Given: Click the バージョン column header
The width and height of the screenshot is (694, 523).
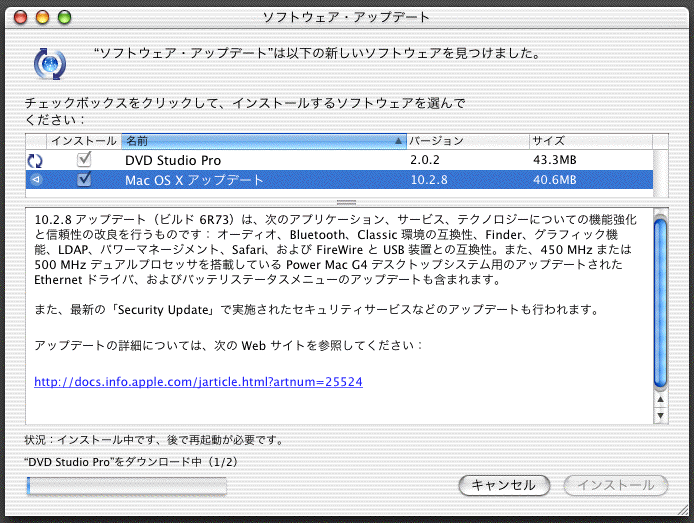Looking at the screenshot, I should (468, 141).
